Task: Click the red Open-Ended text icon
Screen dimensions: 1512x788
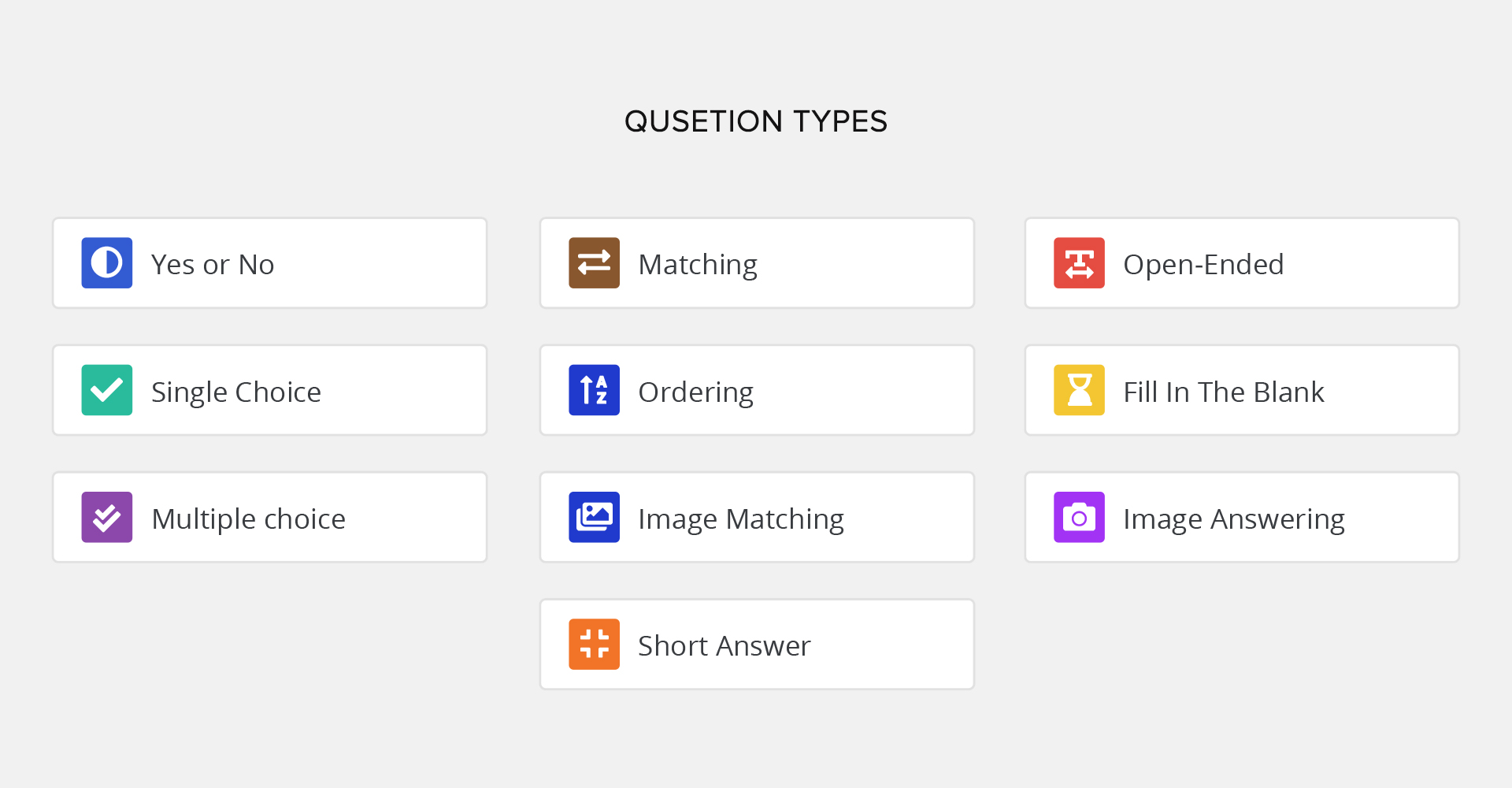Action: tap(1079, 263)
